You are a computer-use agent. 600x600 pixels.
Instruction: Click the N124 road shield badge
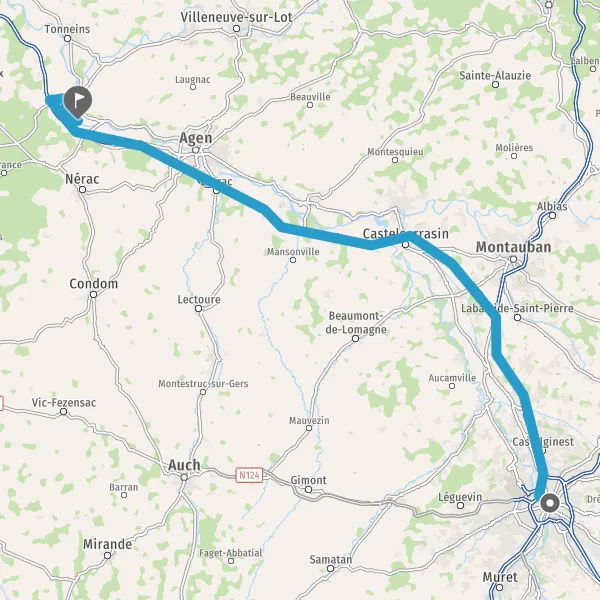point(249,475)
